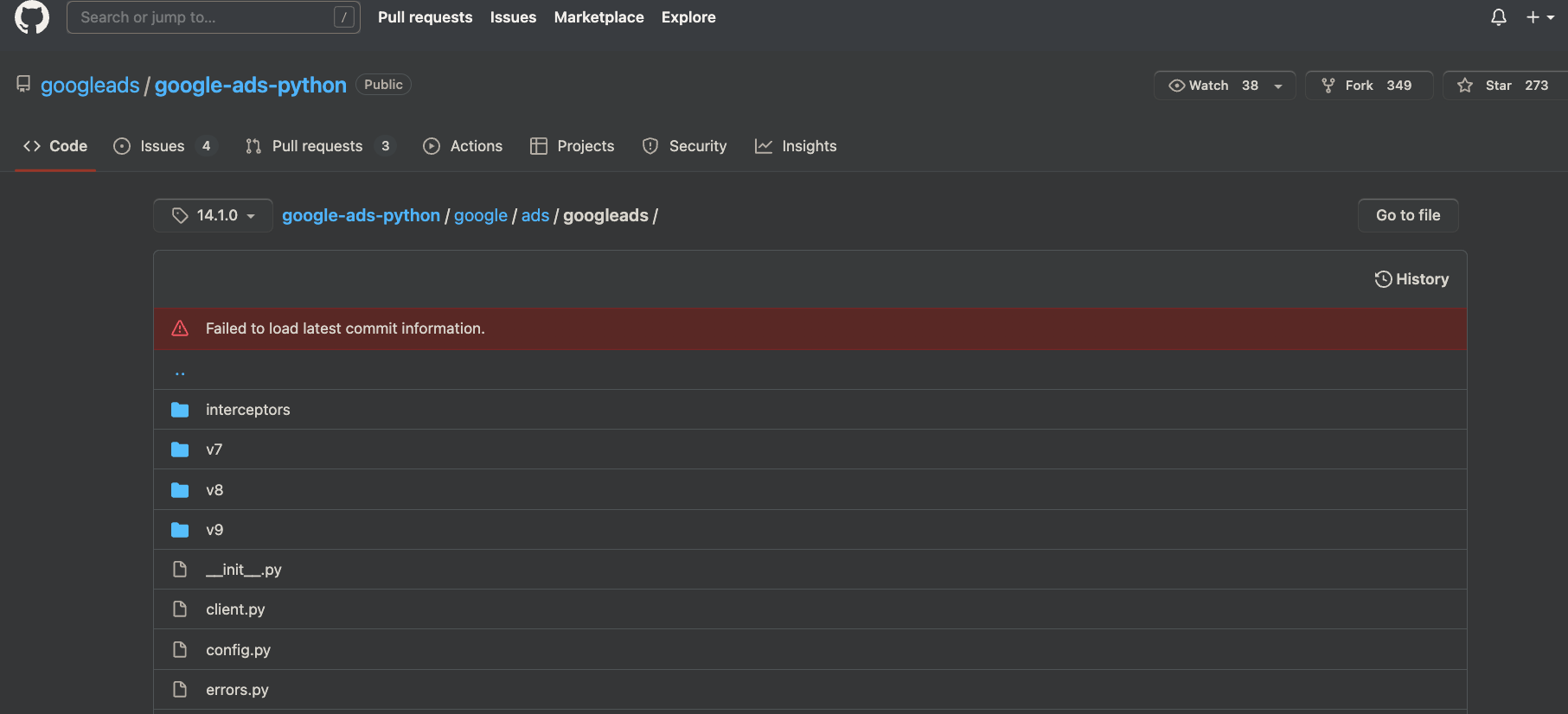This screenshot has height=714, width=1568.
Task: Click the Security tab shield icon
Action: tap(650, 146)
